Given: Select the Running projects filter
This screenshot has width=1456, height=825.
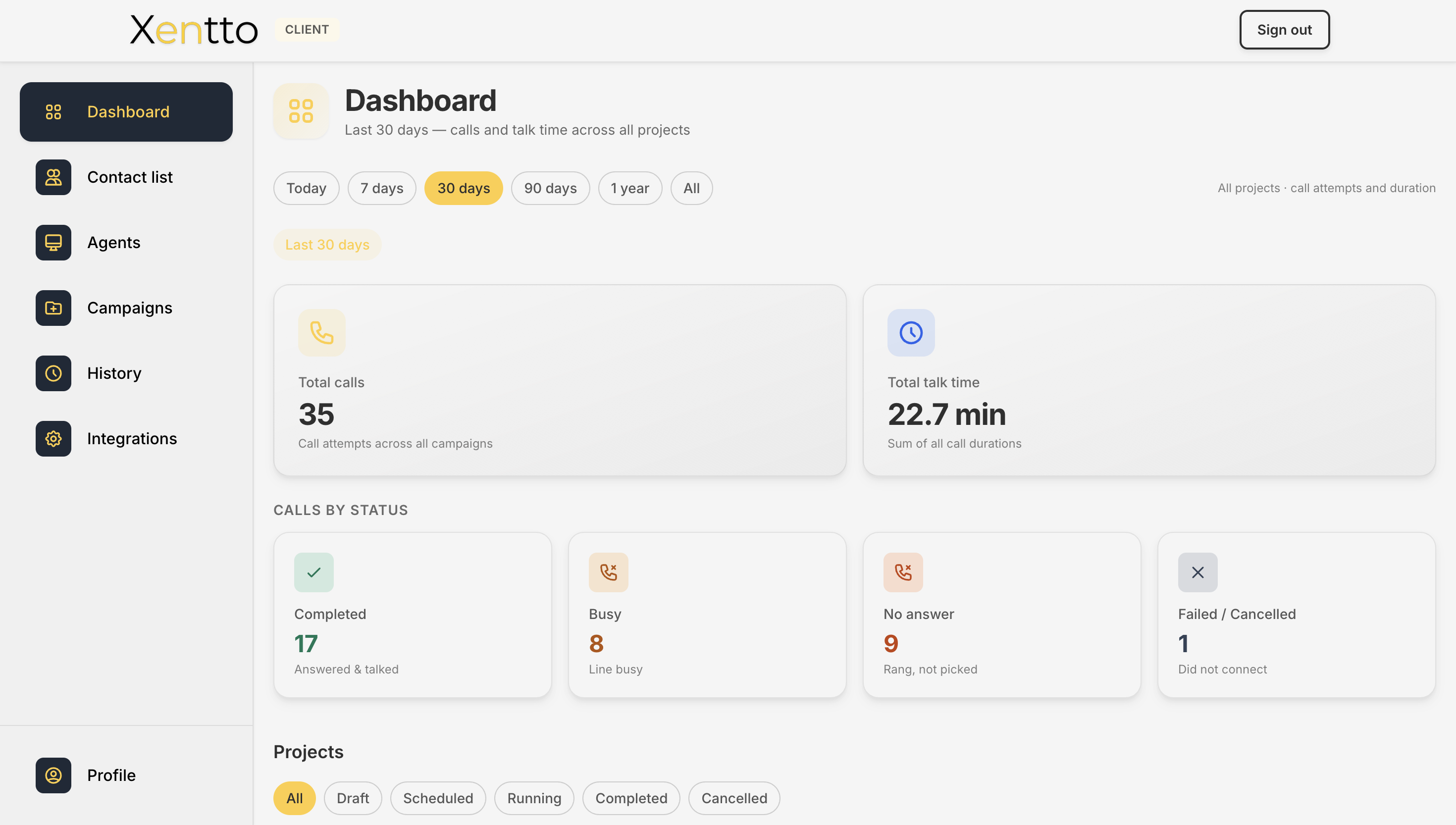Looking at the screenshot, I should coord(533,798).
